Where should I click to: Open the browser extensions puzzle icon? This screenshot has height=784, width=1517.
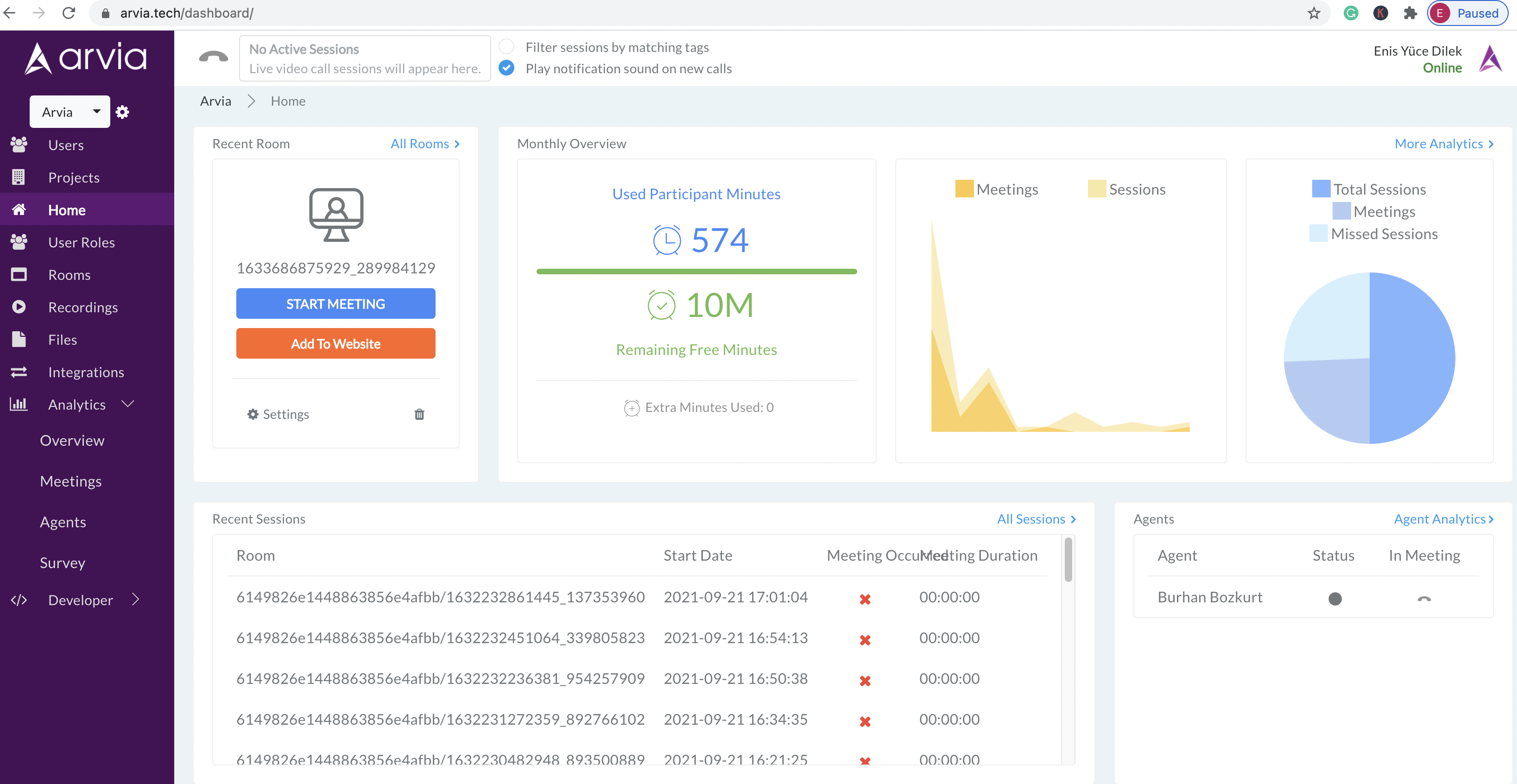1409,13
